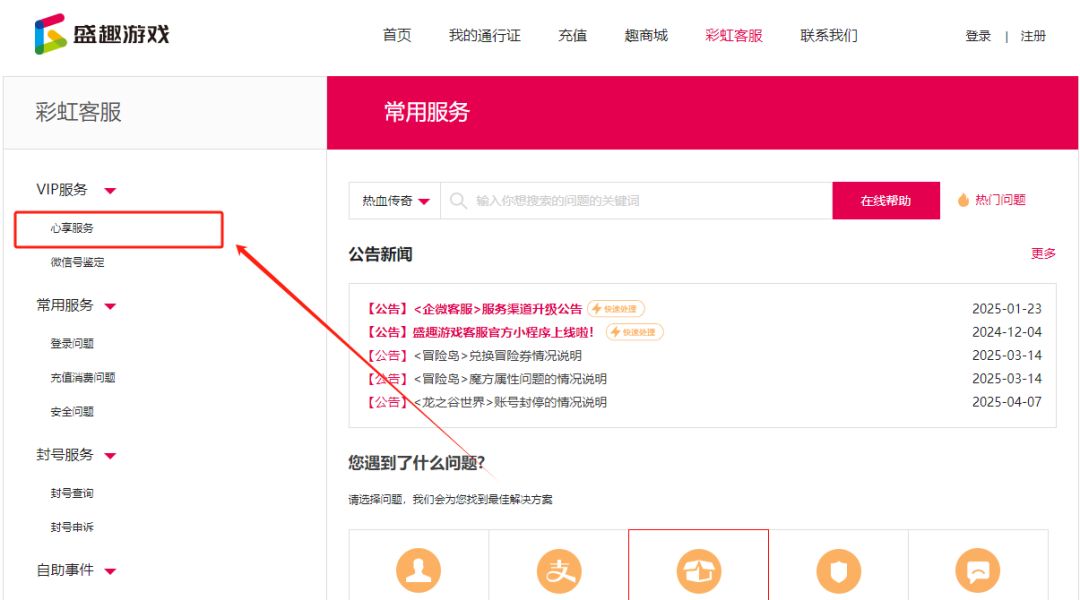Select 彩虹客服 in top navigation

[x=734, y=35]
